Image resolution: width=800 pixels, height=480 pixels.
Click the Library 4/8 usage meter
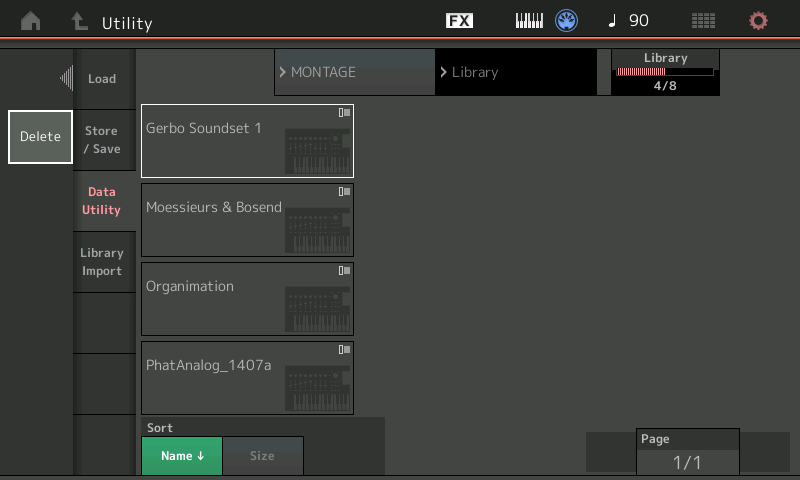[x=665, y=72]
